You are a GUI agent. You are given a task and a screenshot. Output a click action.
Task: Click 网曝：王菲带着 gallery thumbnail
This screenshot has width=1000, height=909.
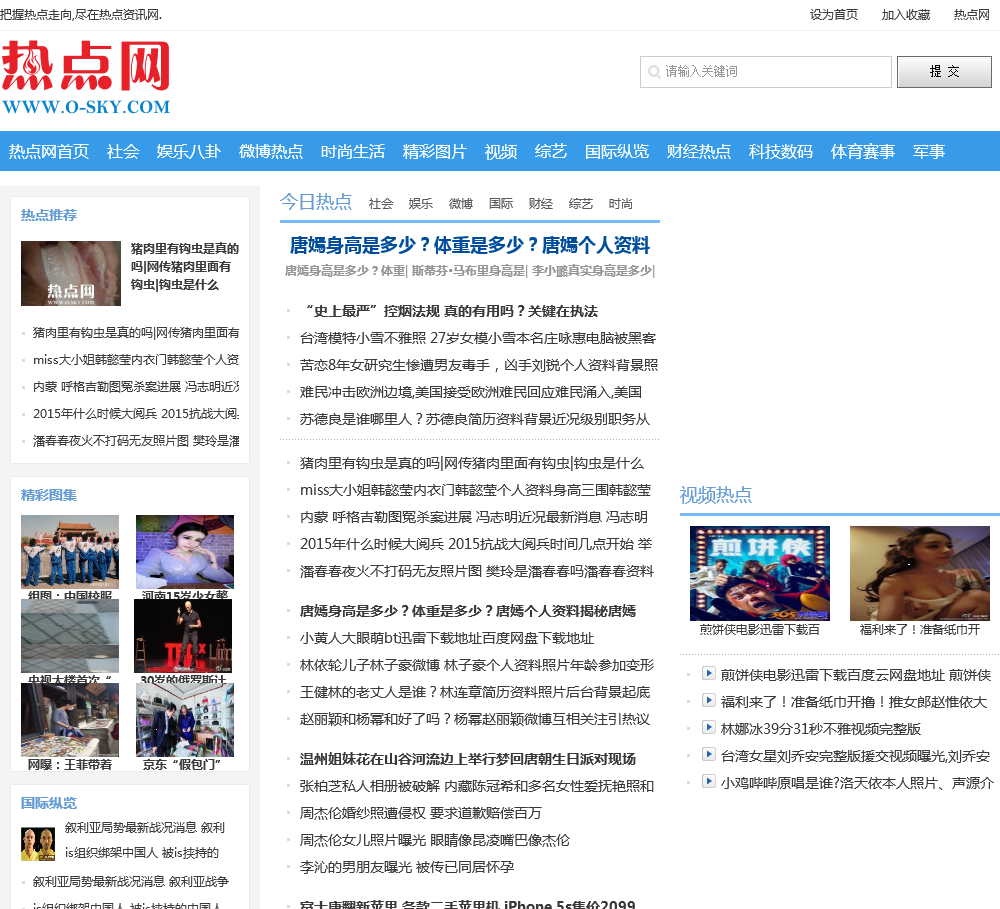point(70,720)
